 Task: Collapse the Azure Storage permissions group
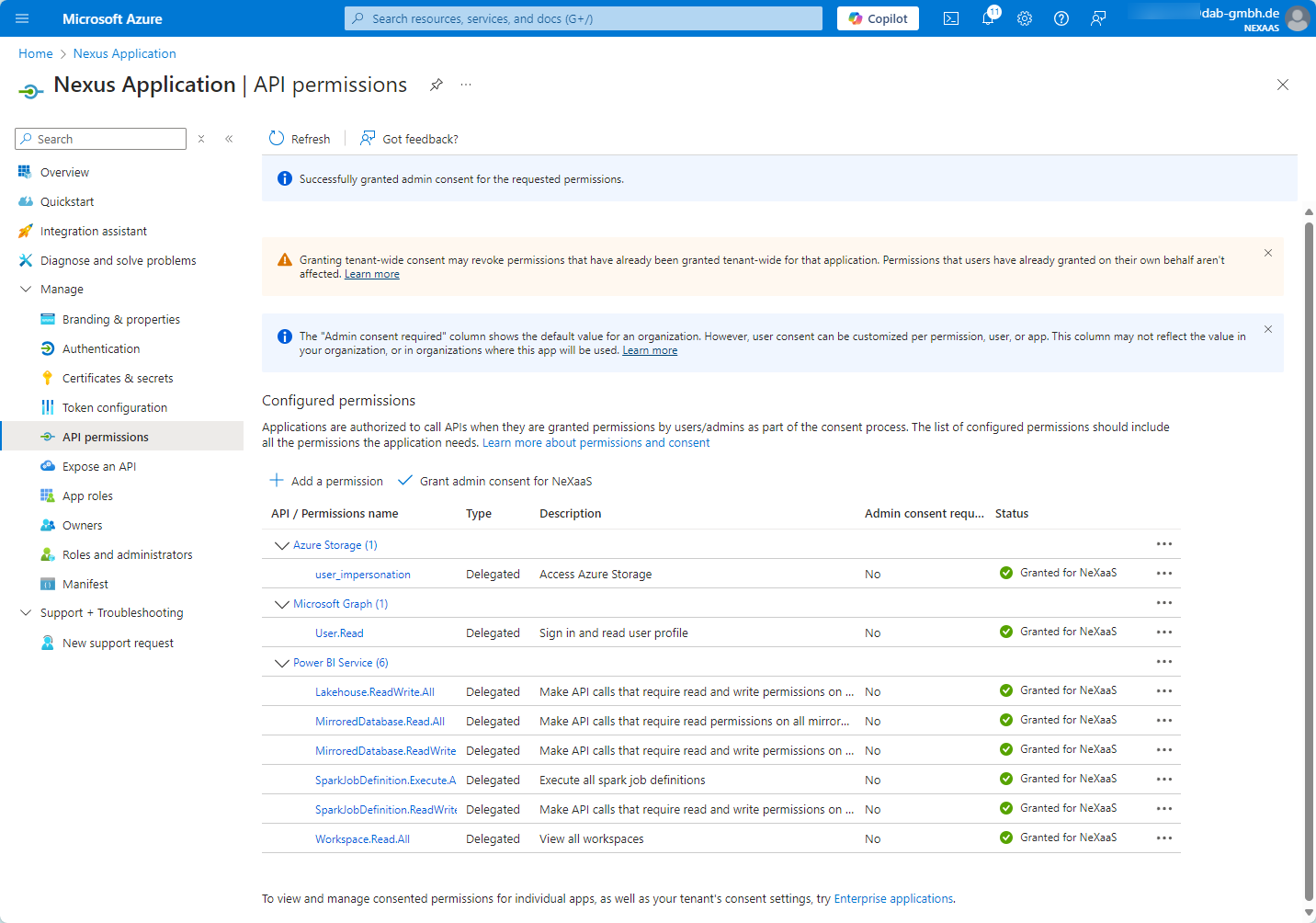click(282, 545)
